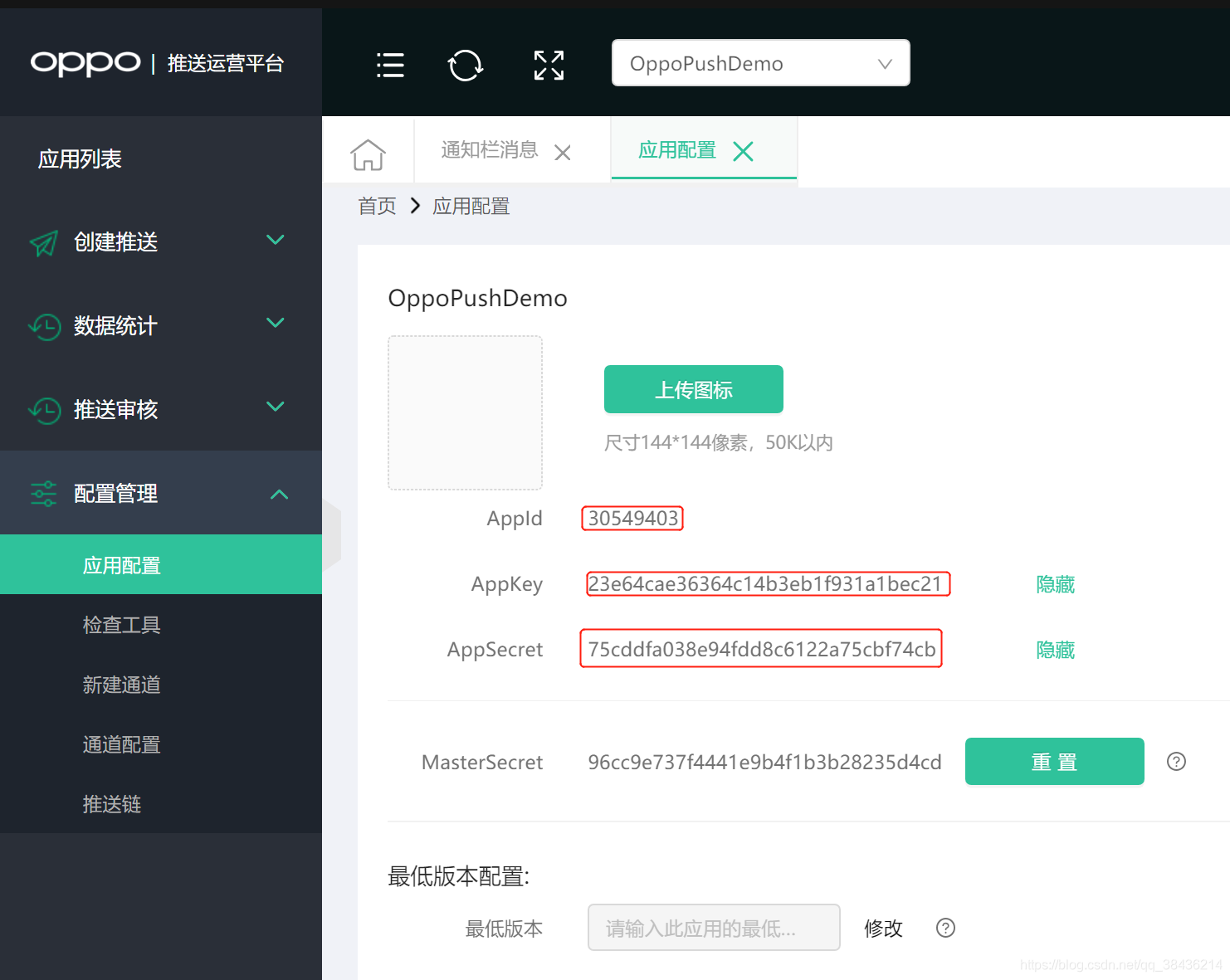Image resolution: width=1230 pixels, height=980 pixels.
Task: Click the 尺寸144*144像素 hint text
Action: (x=719, y=442)
